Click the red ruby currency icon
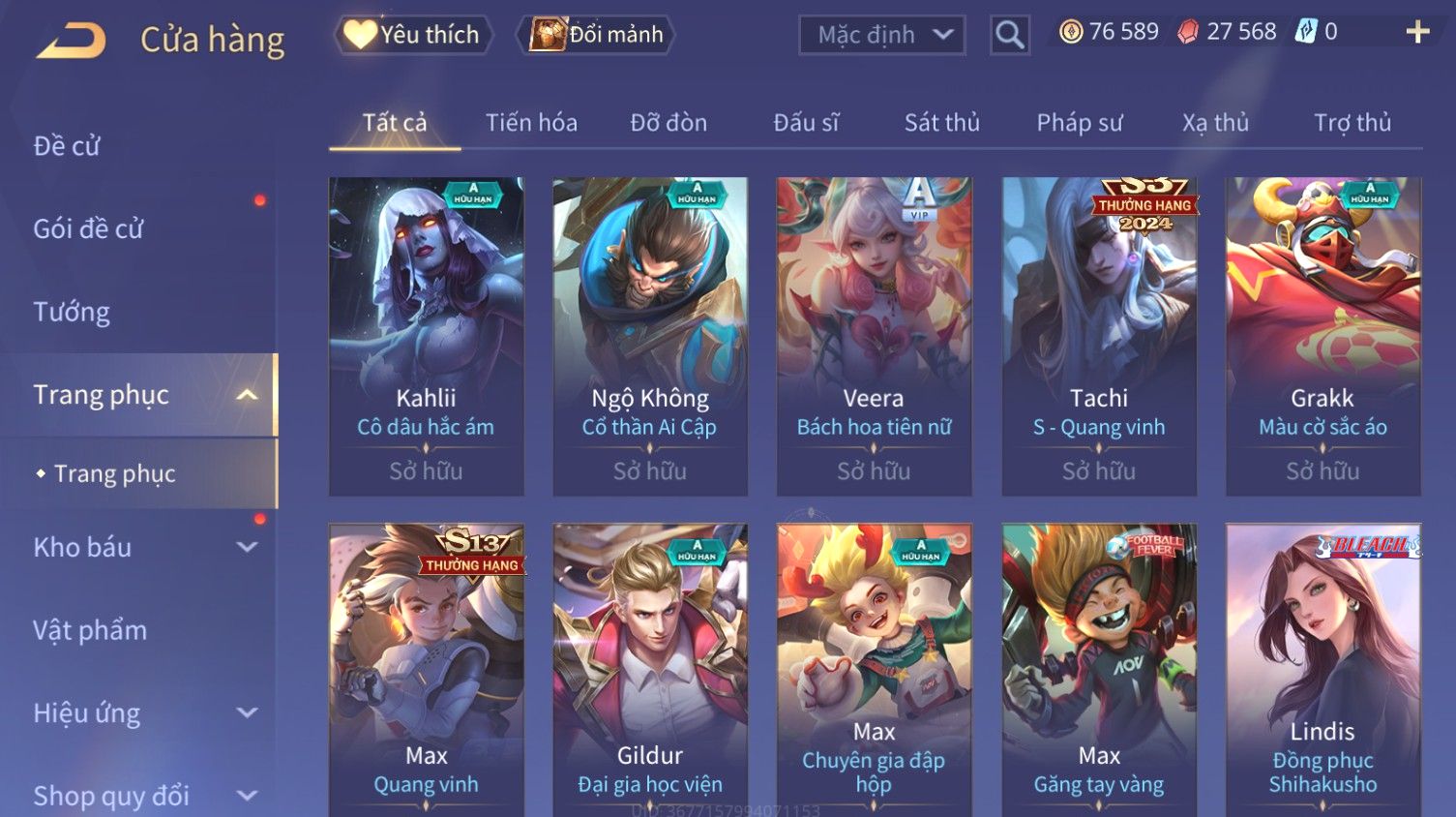Image resolution: width=1456 pixels, height=817 pixels. pos(1187,32)
